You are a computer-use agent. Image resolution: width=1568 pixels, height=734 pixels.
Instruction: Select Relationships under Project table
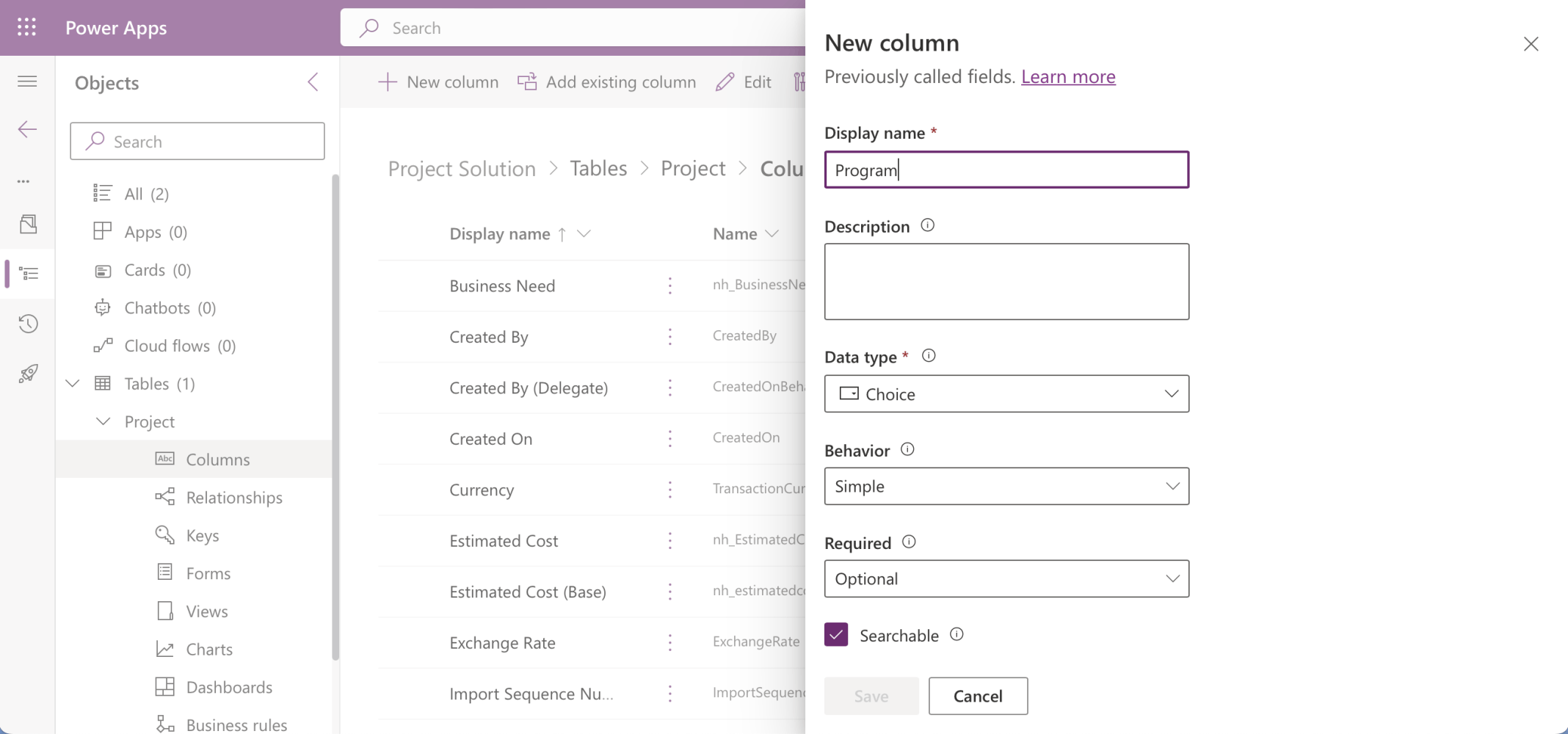(233, 498)
